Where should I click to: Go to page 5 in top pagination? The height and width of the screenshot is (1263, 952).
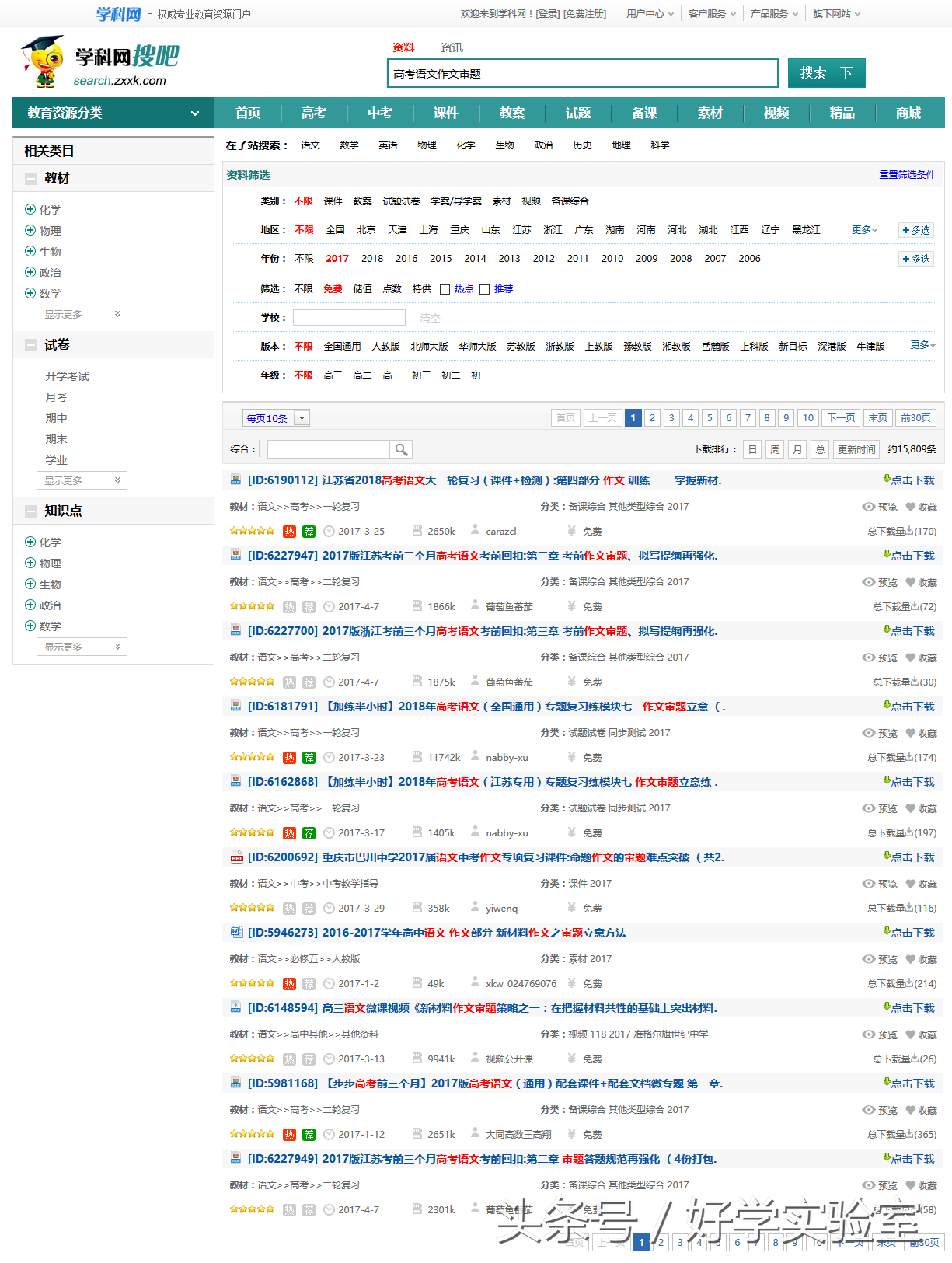[x=710, y=418]
